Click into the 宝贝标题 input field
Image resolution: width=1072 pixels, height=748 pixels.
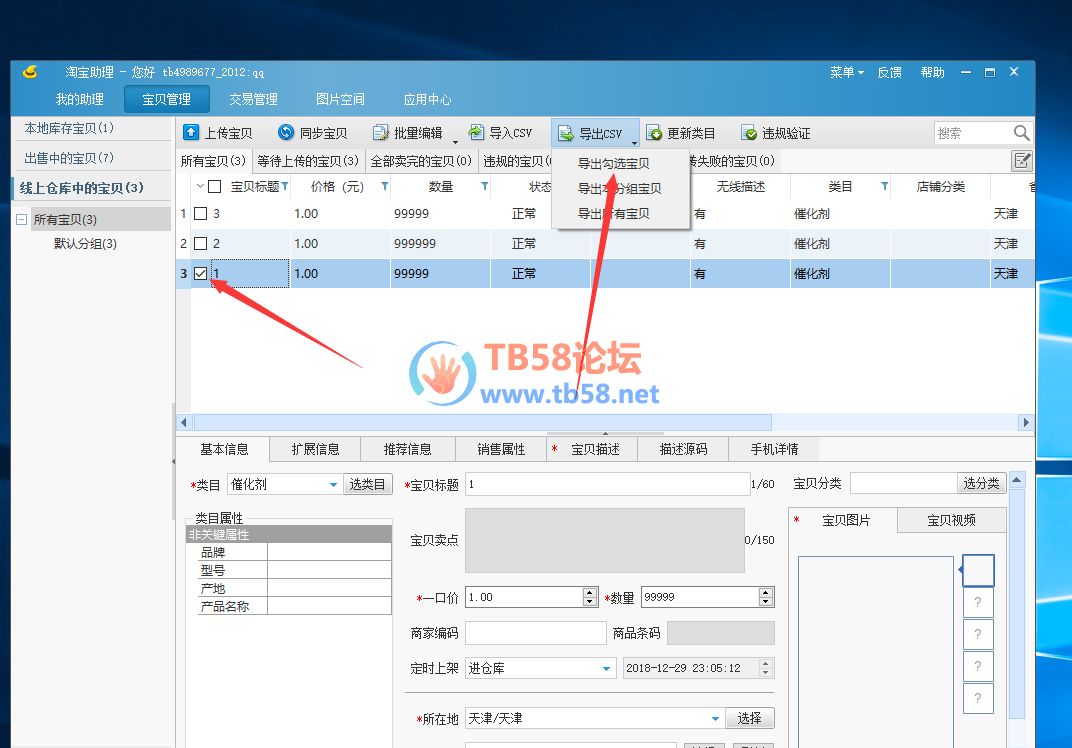[607, 484]
